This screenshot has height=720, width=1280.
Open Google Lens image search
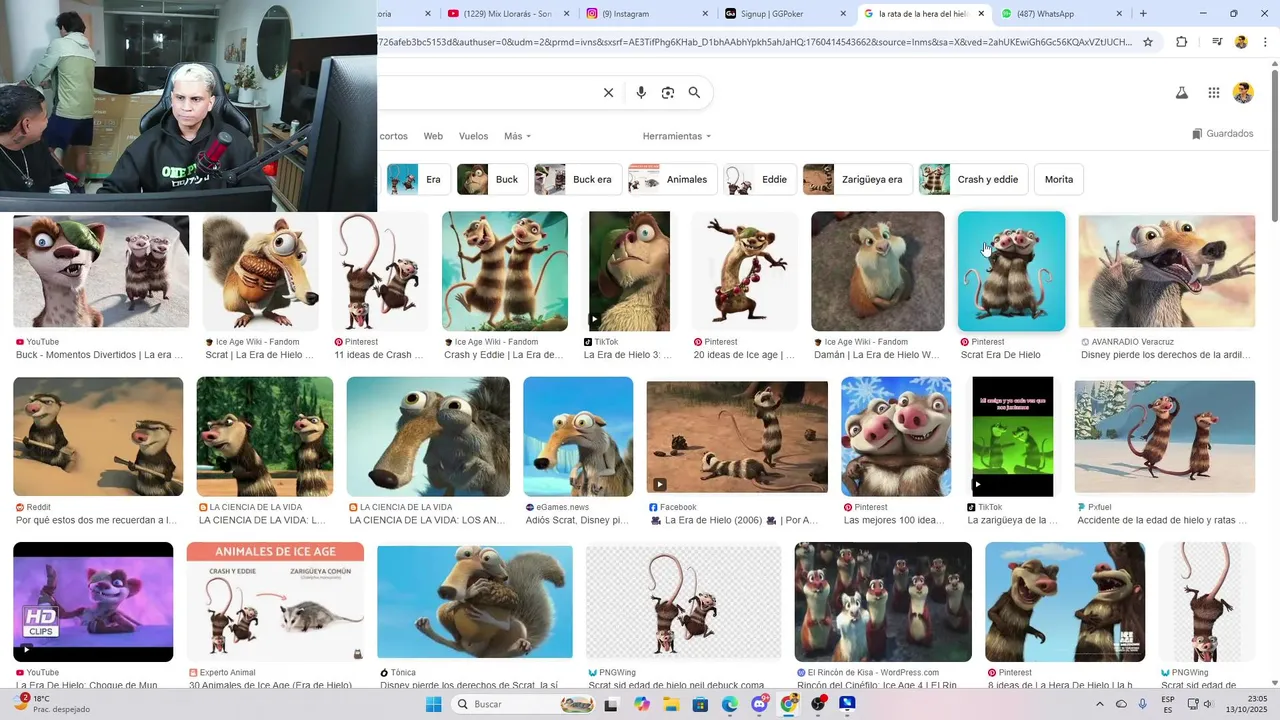pyautogui.click(x=668, y=93)
